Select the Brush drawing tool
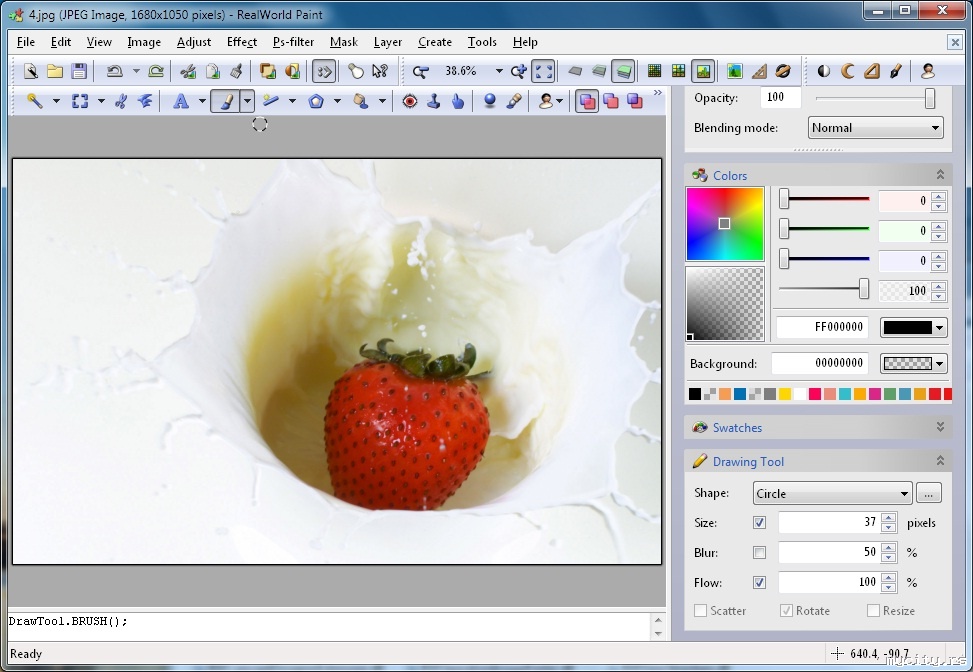The height and width of the screenshot is (672, 973). (227, 101)
